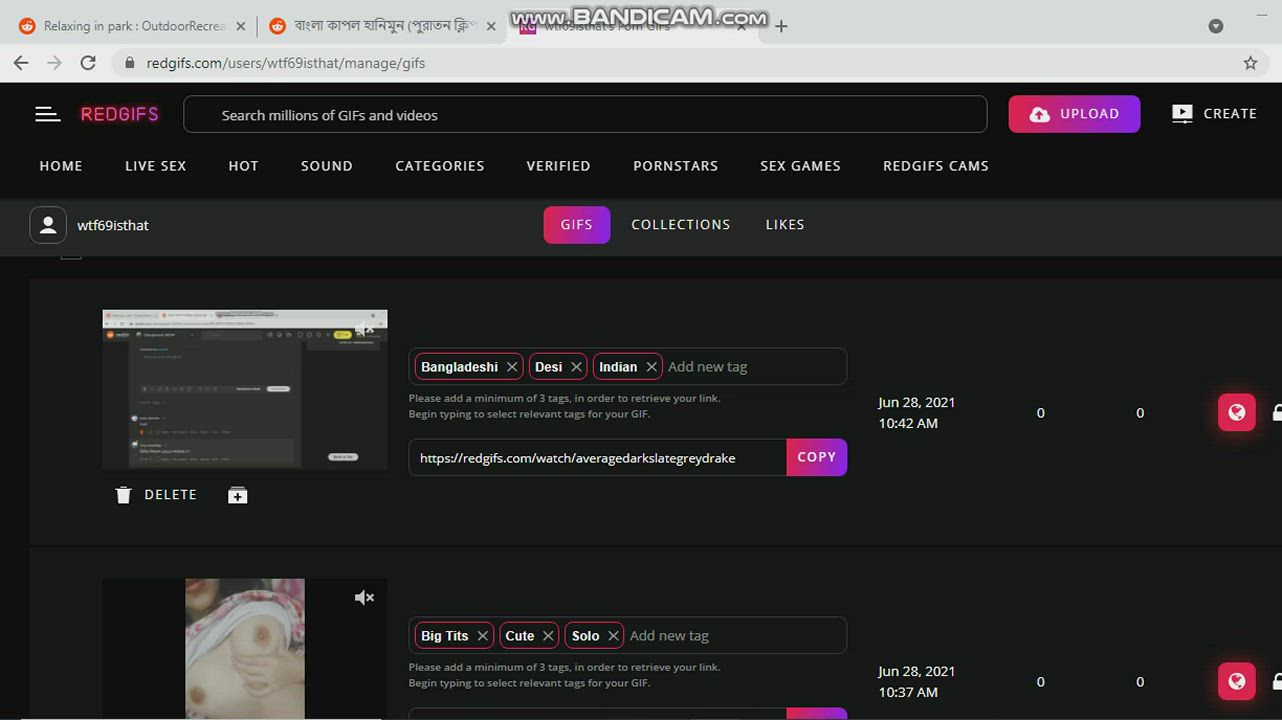1282x720 pixels.
Task: Click the CREATE video icon
Action: [x=1182, y=114]
